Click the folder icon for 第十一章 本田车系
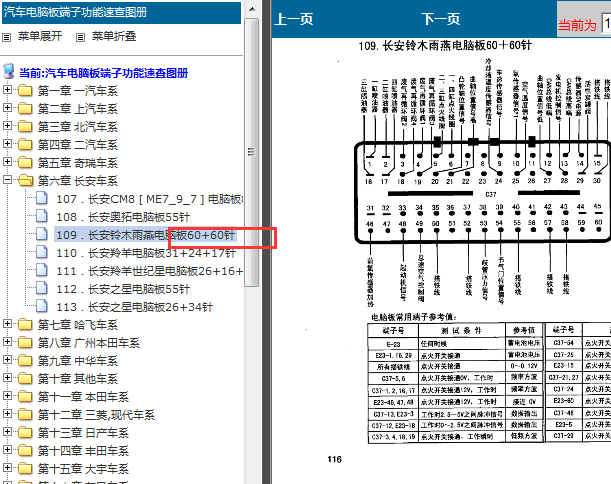The height and width of the screenshot is (484, 611). (25, 397)
